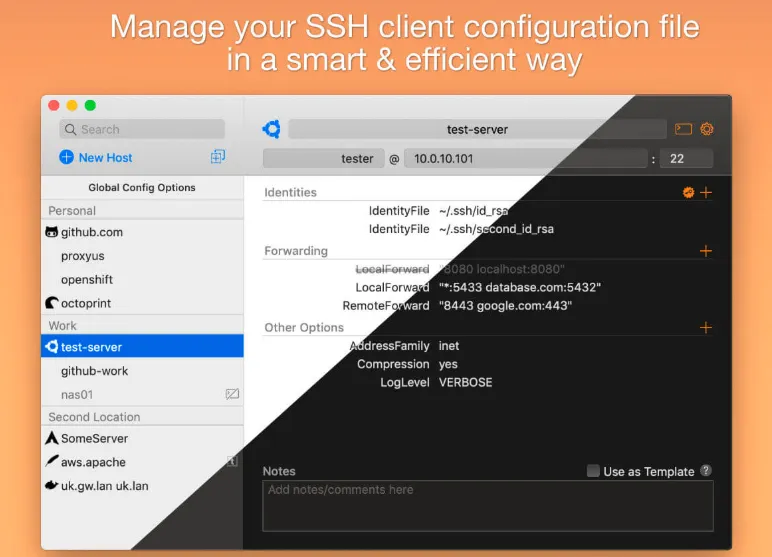
Task: Click the duplicate host icon in sidebar header
Action: pos(218,157)
